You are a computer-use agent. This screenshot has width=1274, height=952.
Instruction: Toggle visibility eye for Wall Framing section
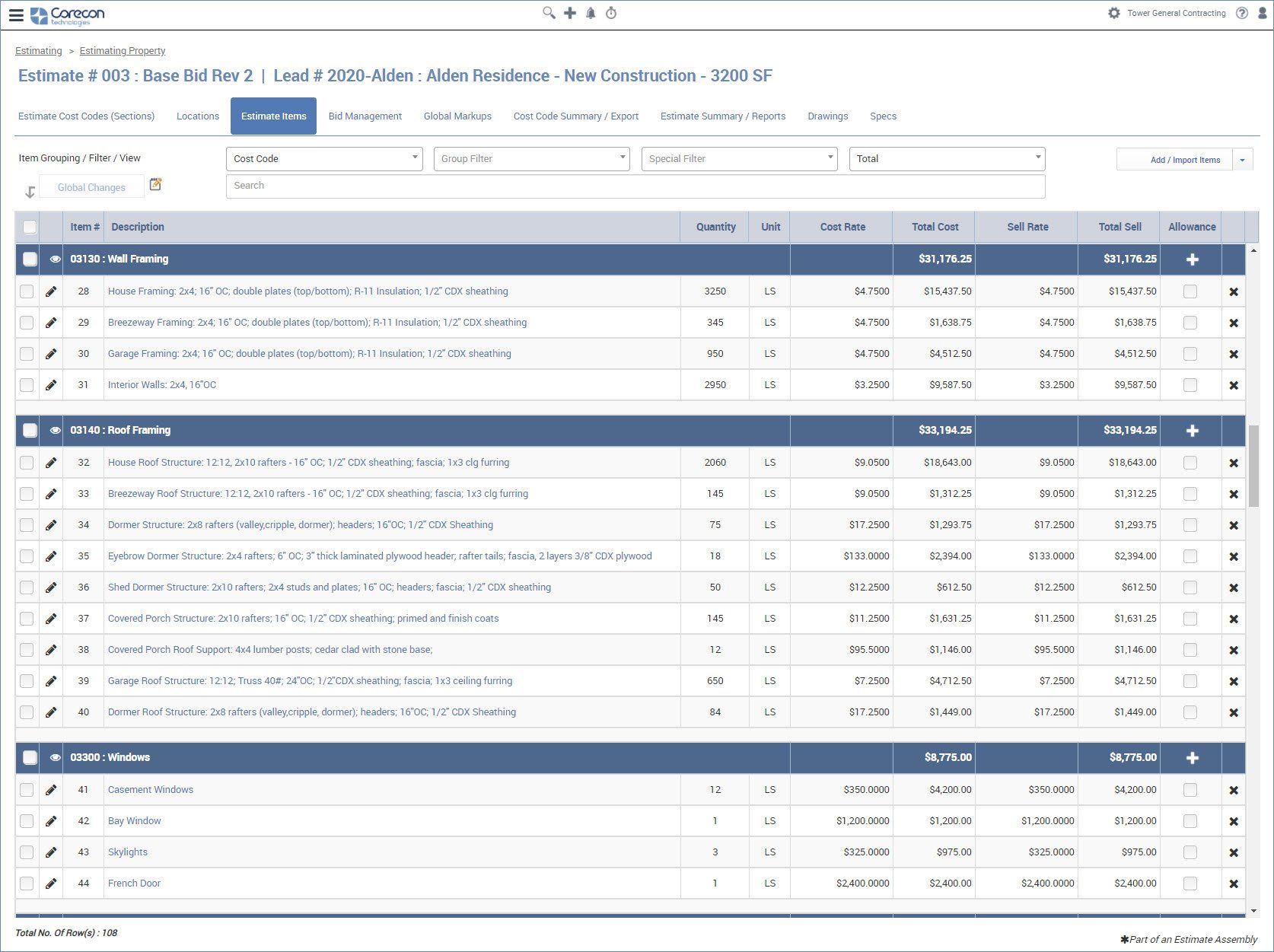click(x=55, y=259)
